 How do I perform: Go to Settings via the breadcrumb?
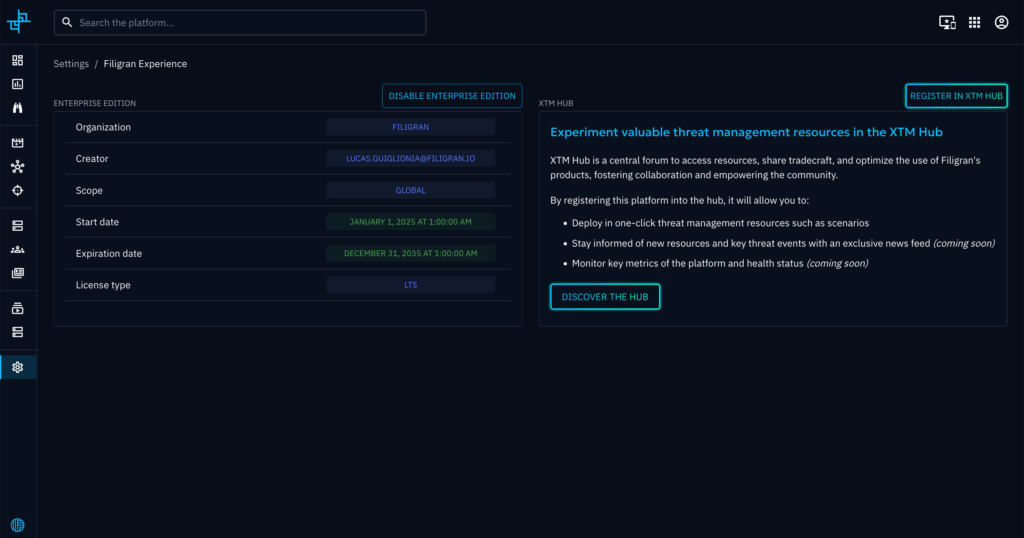point(71,64)
